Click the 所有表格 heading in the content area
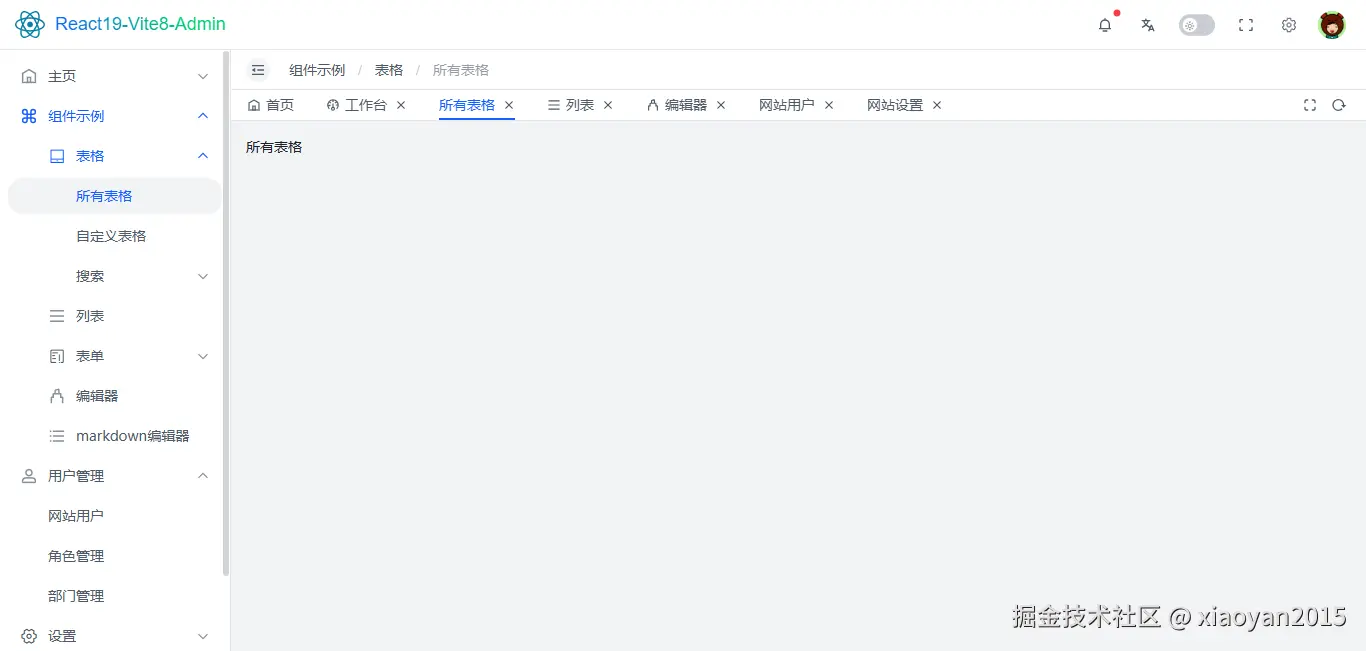The width and height of the screenshot is (1366, 651). point(274,147)
